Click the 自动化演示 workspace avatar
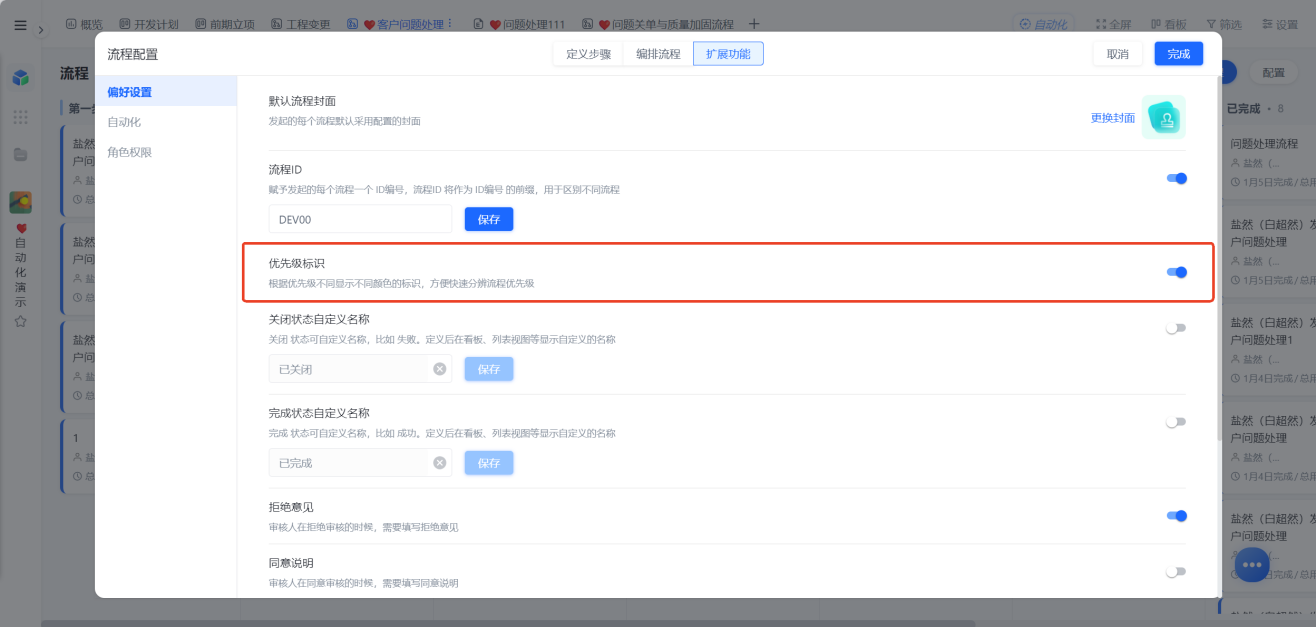Image resolution: width=1316 pixels, height=627 pixels. pyautogui.click(x=20, y=202)
